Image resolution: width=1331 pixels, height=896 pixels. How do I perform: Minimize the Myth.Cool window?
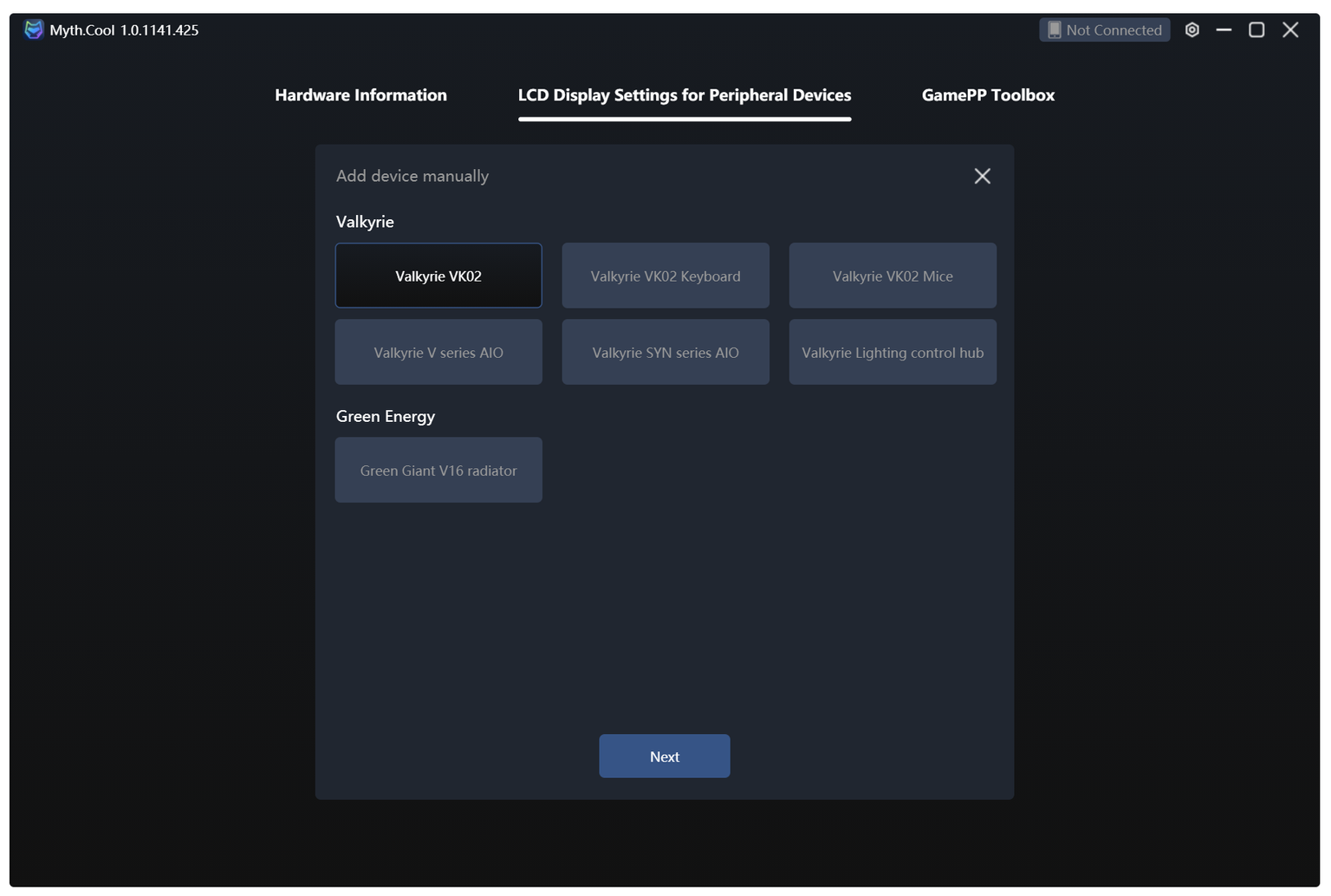point(1224,29)
